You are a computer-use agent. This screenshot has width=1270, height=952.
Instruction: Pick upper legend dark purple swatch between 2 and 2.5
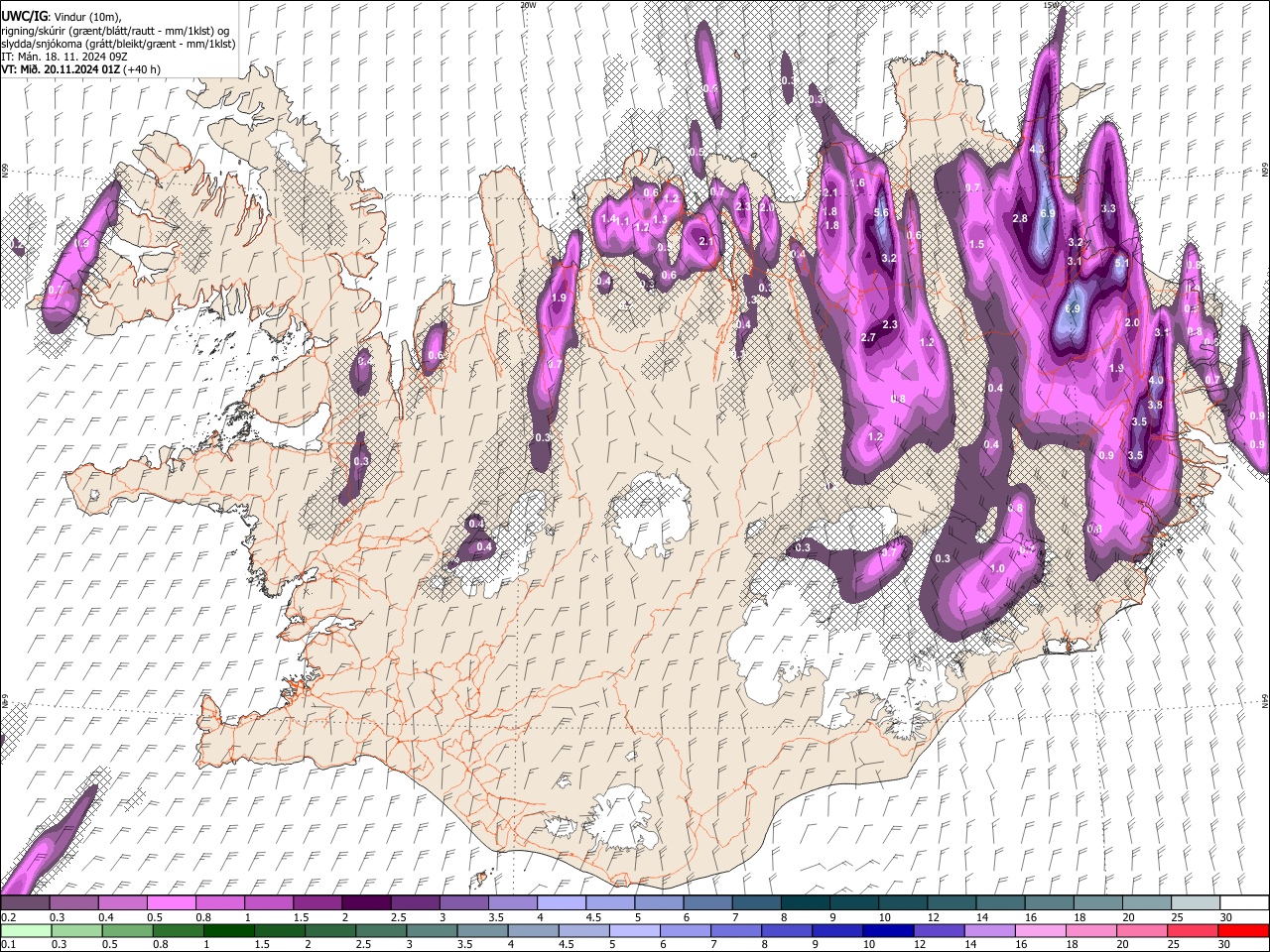pyautogui.click(x=365, y=902)
